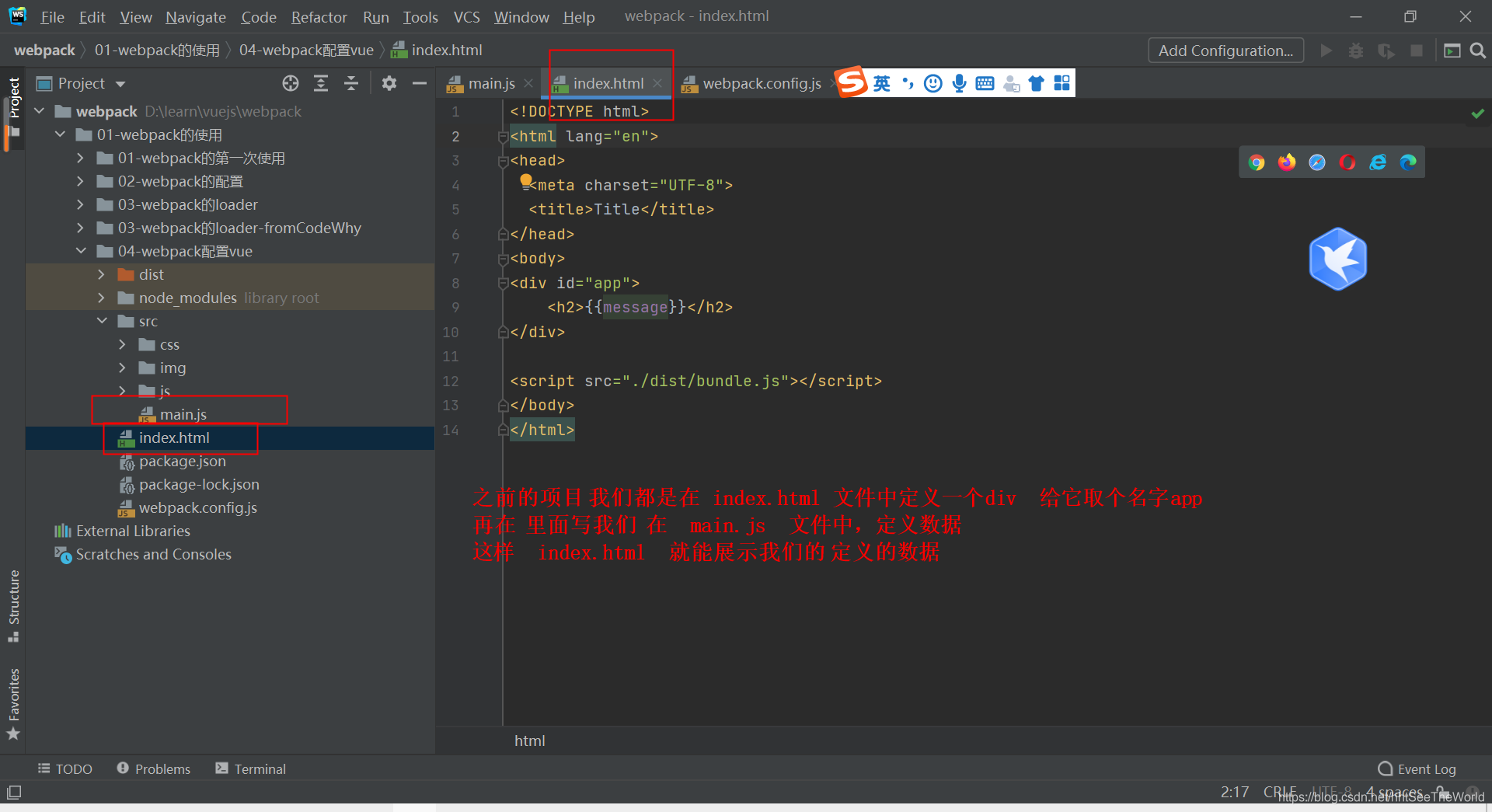Select webpack.config.js in project tree
This screenshot has width=1492, height=812.
197,507
